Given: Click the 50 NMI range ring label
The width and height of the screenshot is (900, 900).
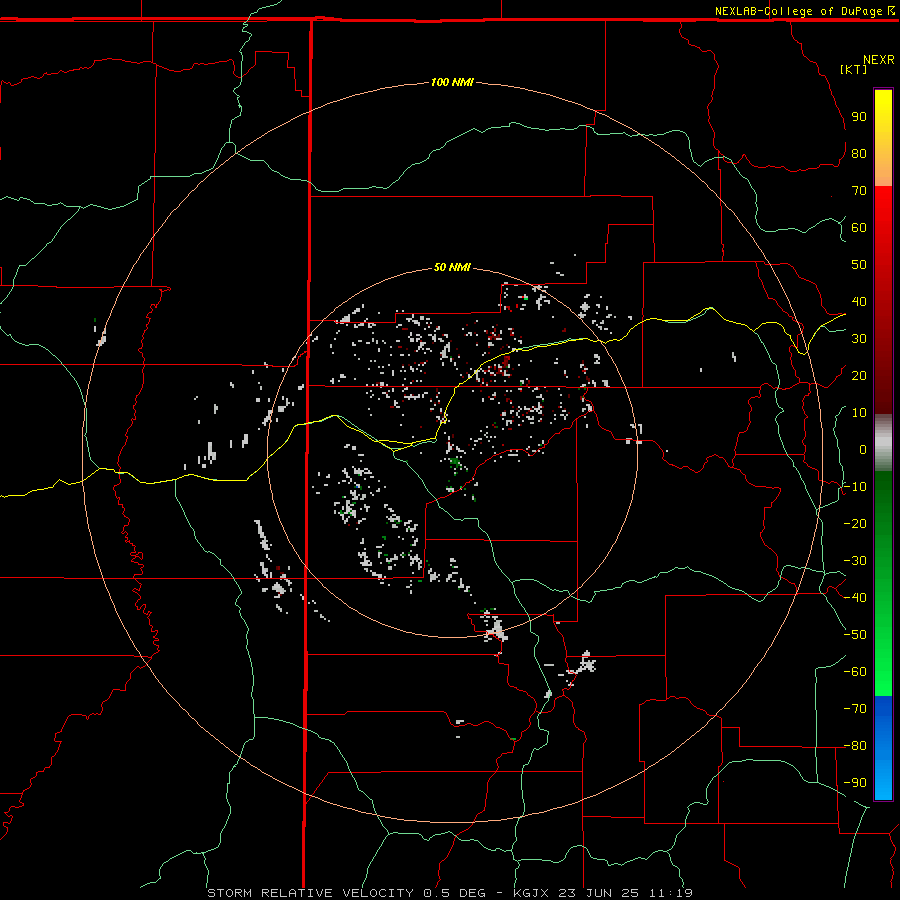Looking at the screenshot, I should coord(452,267).
